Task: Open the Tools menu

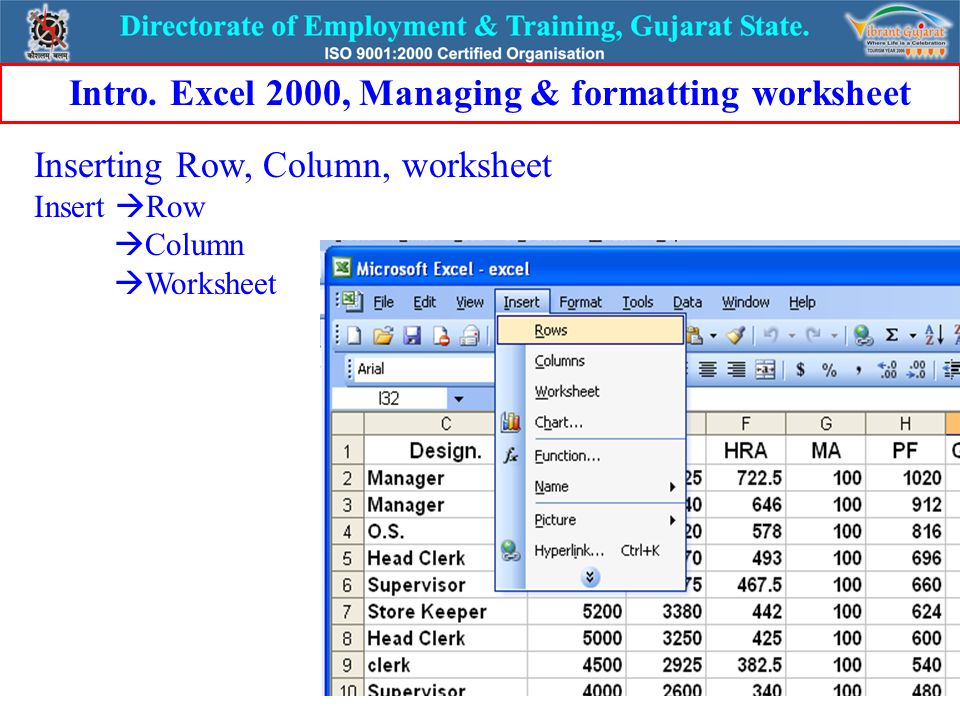Action: pos(638,302)
